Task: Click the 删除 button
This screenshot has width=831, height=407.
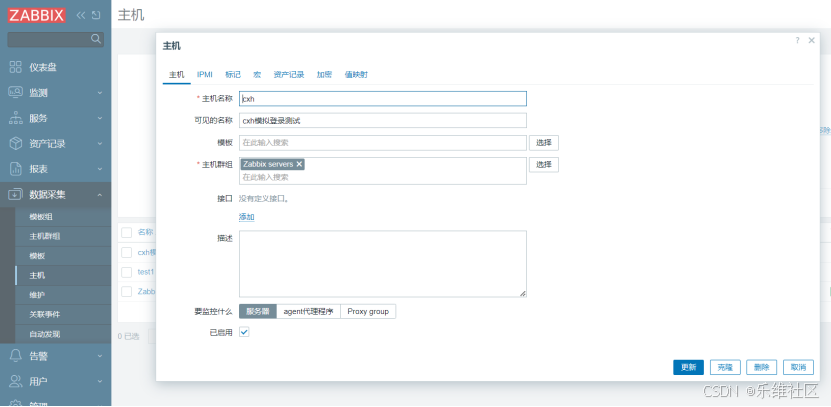Action: point(762,367)
